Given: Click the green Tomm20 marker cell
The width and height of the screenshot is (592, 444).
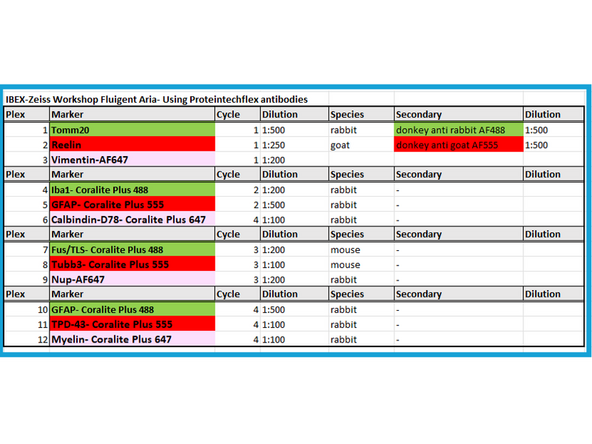Looking at the screenshot, I should tap(132, 130).
